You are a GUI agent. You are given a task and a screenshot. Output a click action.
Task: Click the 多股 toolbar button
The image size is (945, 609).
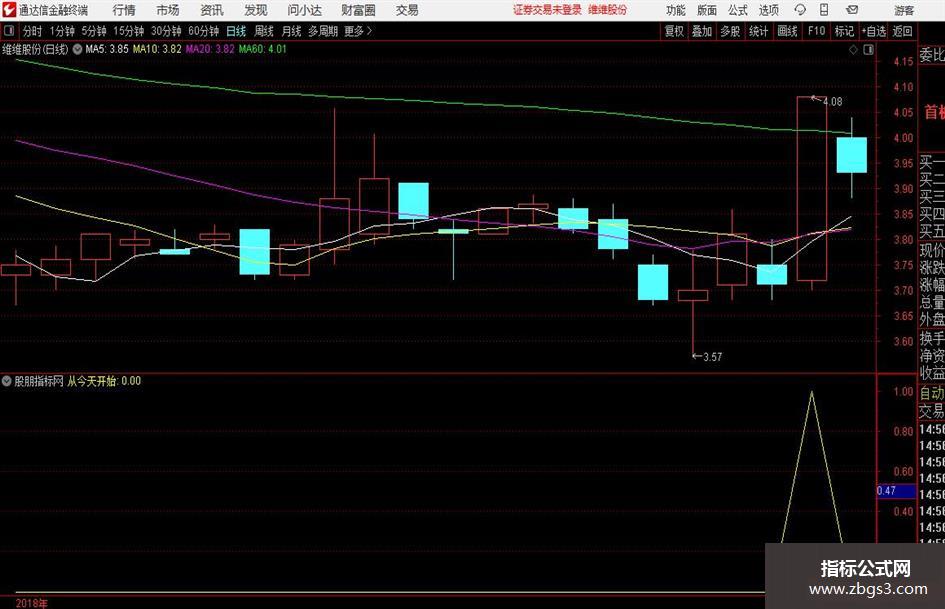pos(730,31)
